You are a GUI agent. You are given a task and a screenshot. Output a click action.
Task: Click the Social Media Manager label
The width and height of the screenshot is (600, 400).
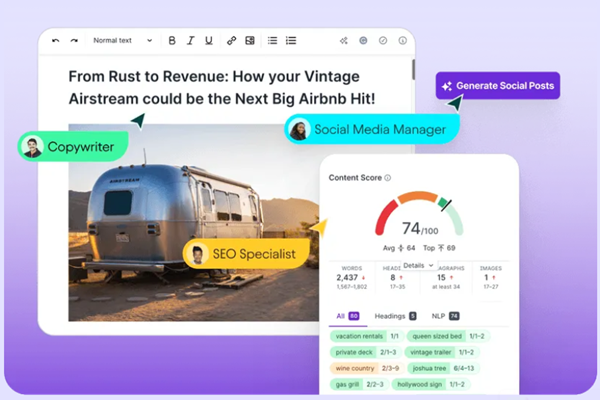(372, 129)
